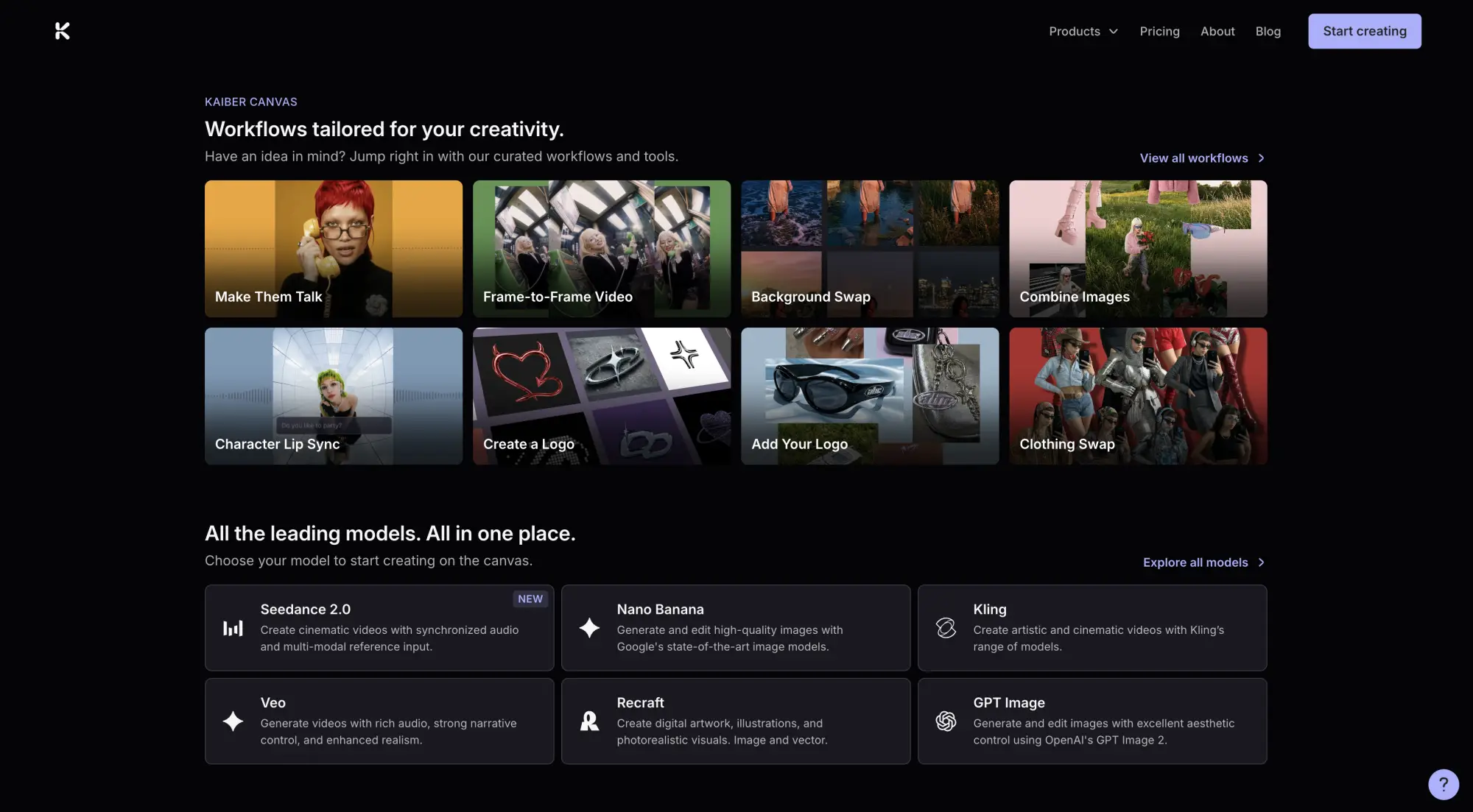Choose the Kling model title
This screenshot has width=1473, height=812.
[989, 610]
